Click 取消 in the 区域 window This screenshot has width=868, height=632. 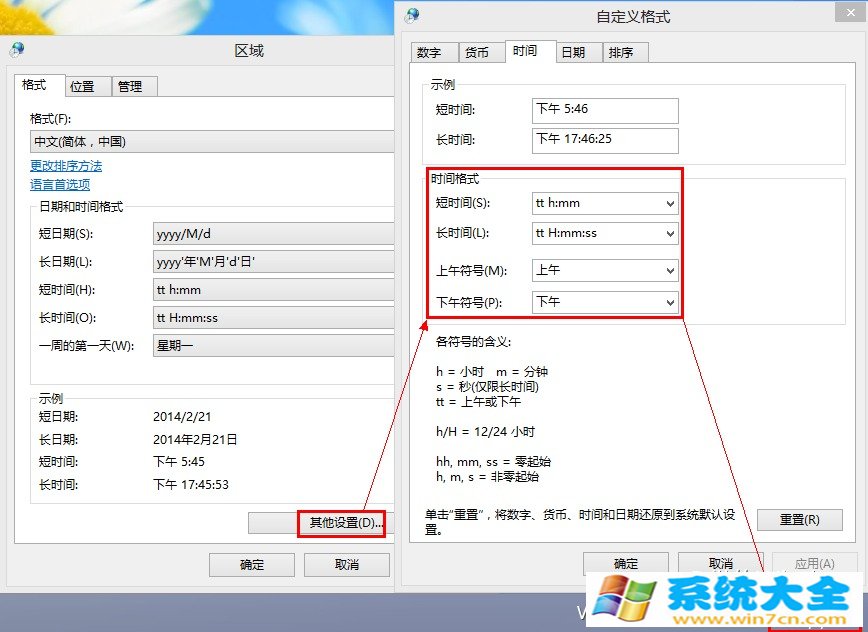tap(347, 564)
